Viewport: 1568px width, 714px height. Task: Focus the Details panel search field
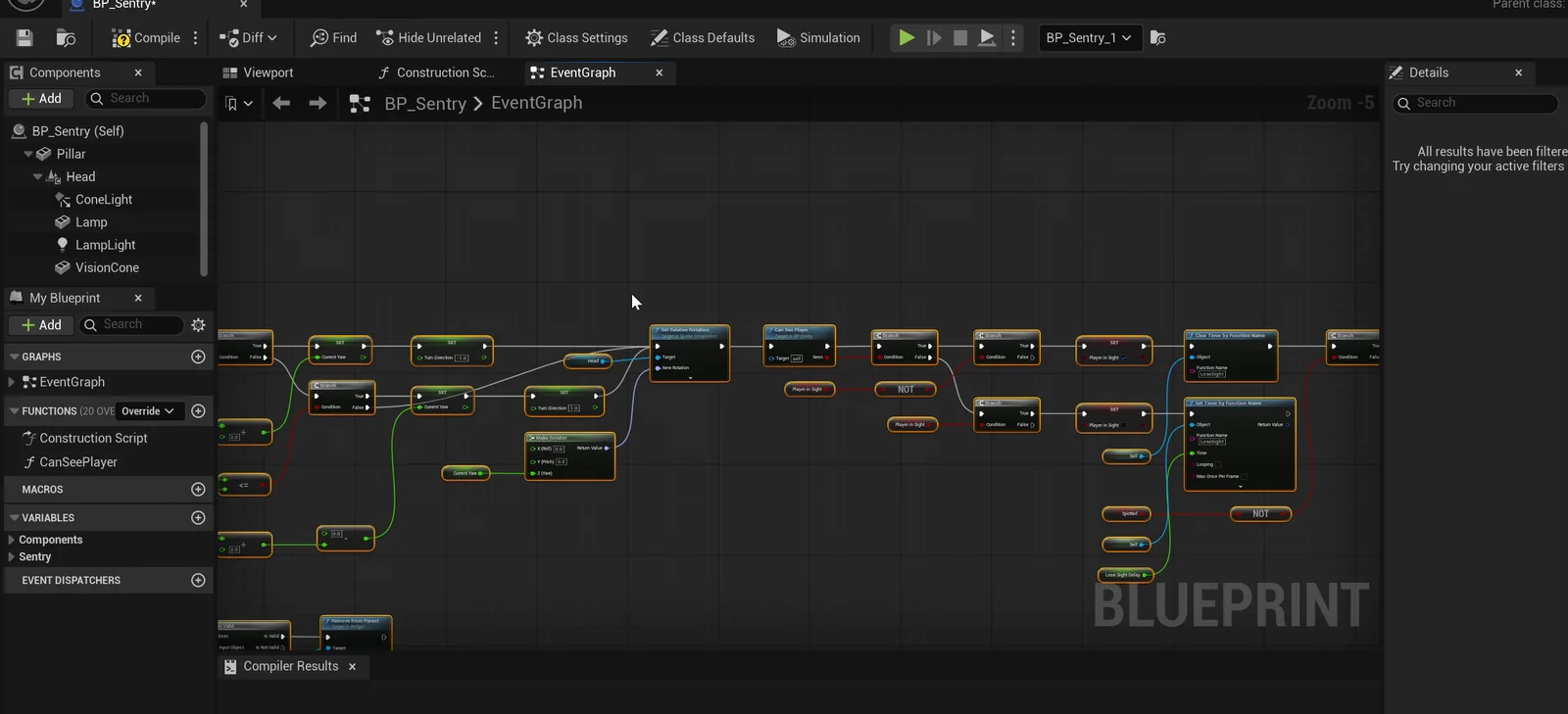coord(1476,103)
